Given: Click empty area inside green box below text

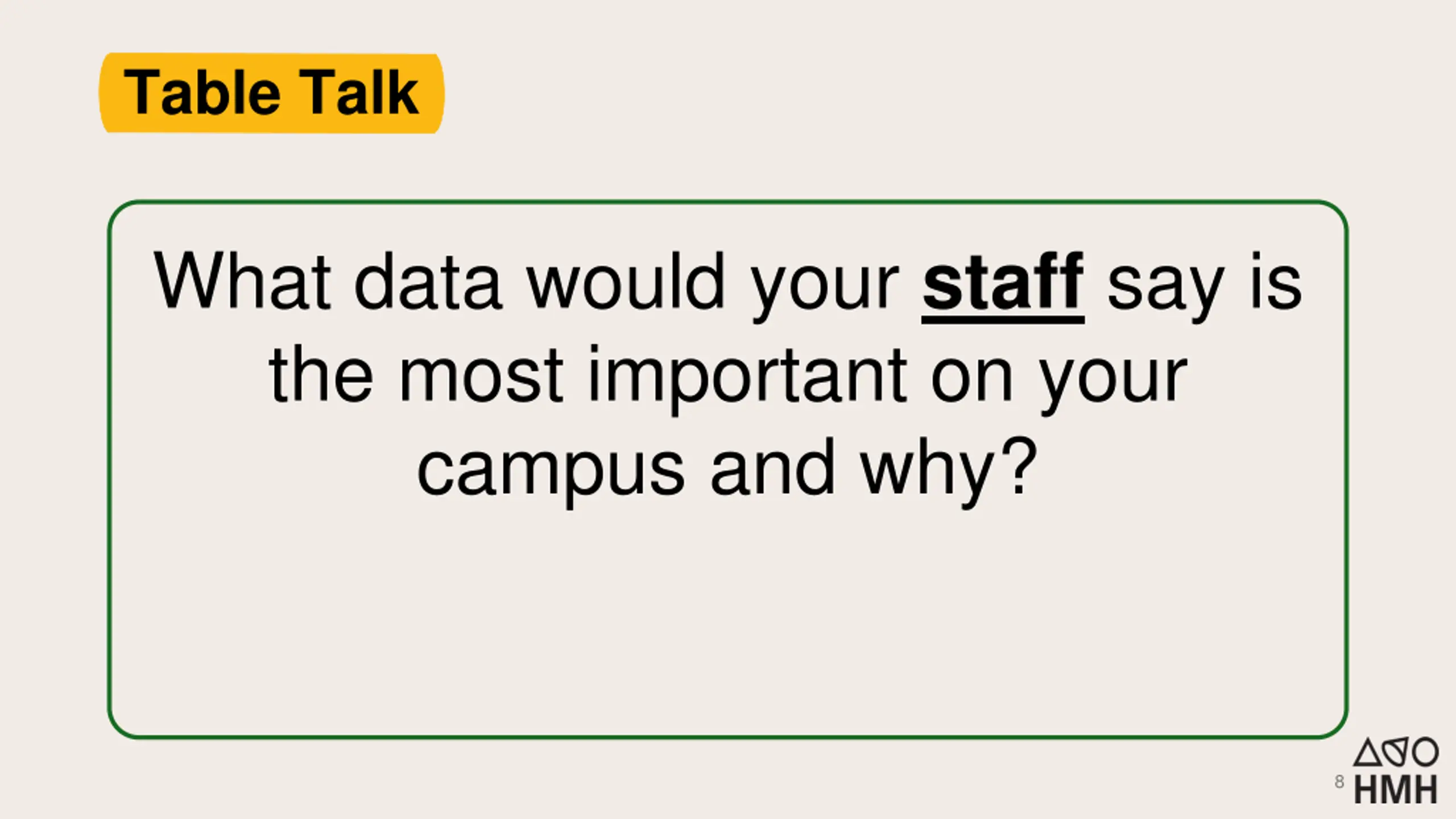Looking at the screenshot, I should [727, 620].
